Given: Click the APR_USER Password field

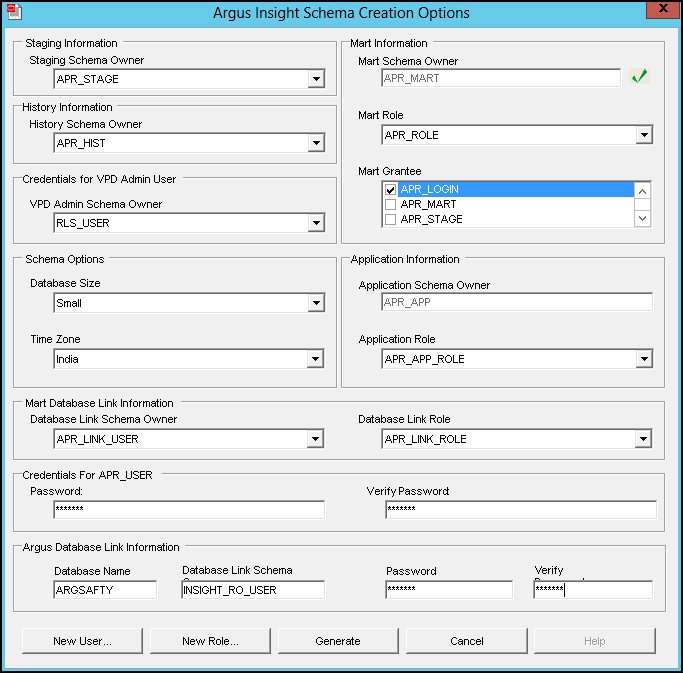Looking at the screenshot, I should click(189, 509).
